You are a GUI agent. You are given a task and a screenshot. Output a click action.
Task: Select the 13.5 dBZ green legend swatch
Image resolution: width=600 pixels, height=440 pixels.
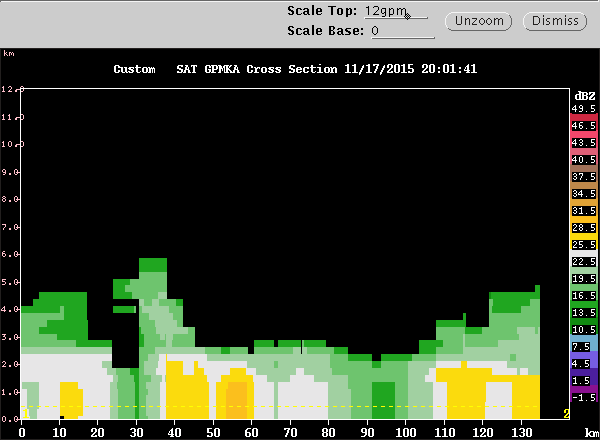point(584,313)
